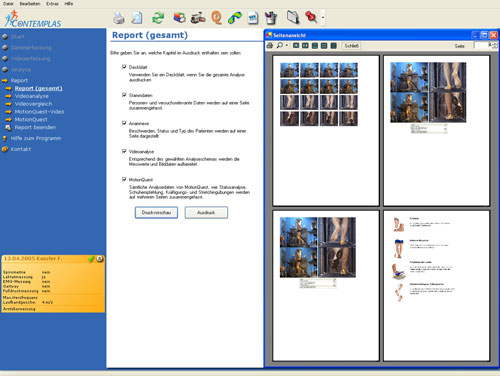Open the Extras menu
The width and height of the screenshot is (500, 376).
(52, 4)
